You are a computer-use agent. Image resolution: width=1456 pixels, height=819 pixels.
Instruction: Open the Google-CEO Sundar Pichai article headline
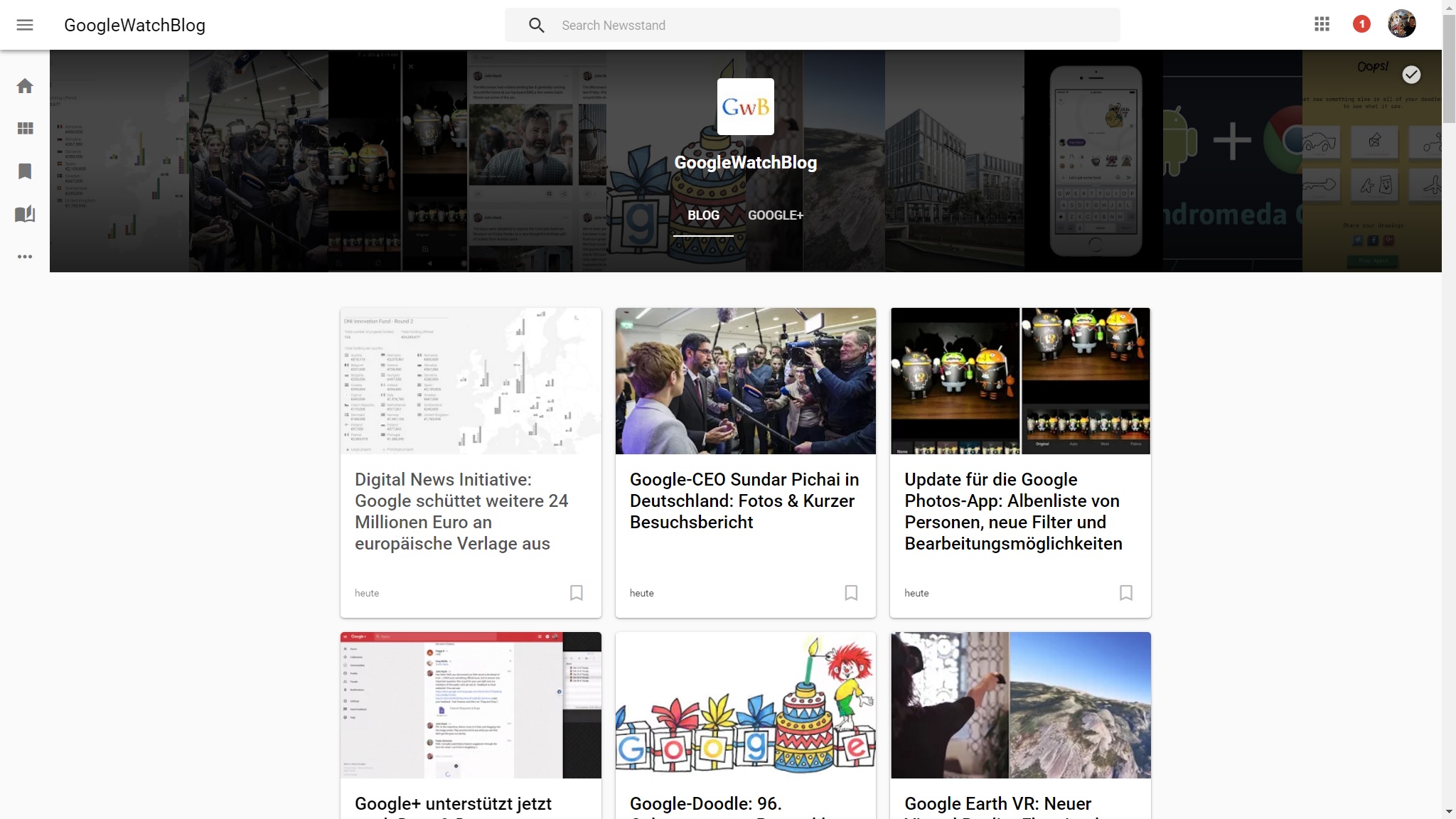coord(744,500)
